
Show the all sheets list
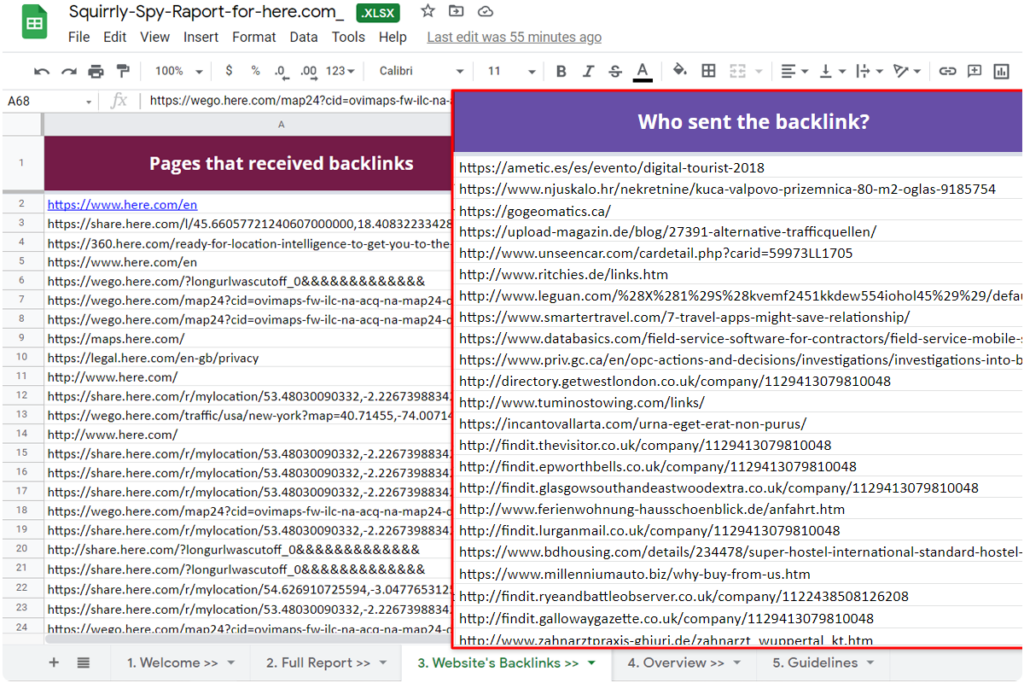coord(83,663)
